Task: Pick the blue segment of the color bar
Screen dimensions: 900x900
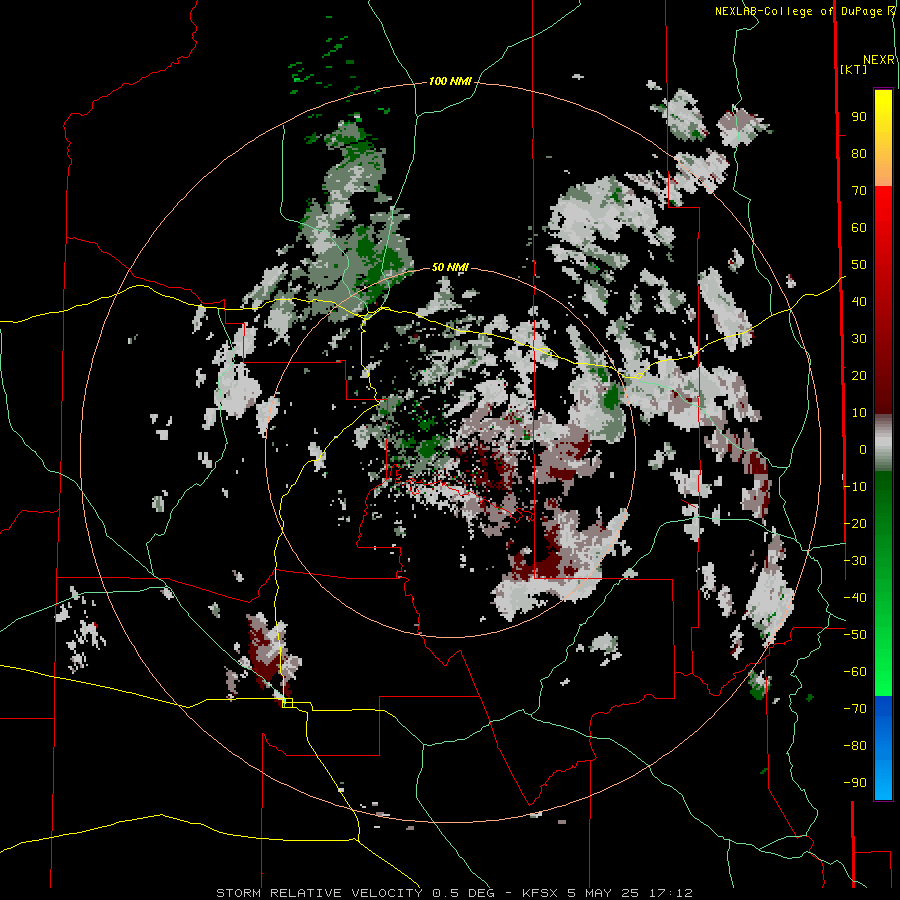Action: click(x=883, y=747)
